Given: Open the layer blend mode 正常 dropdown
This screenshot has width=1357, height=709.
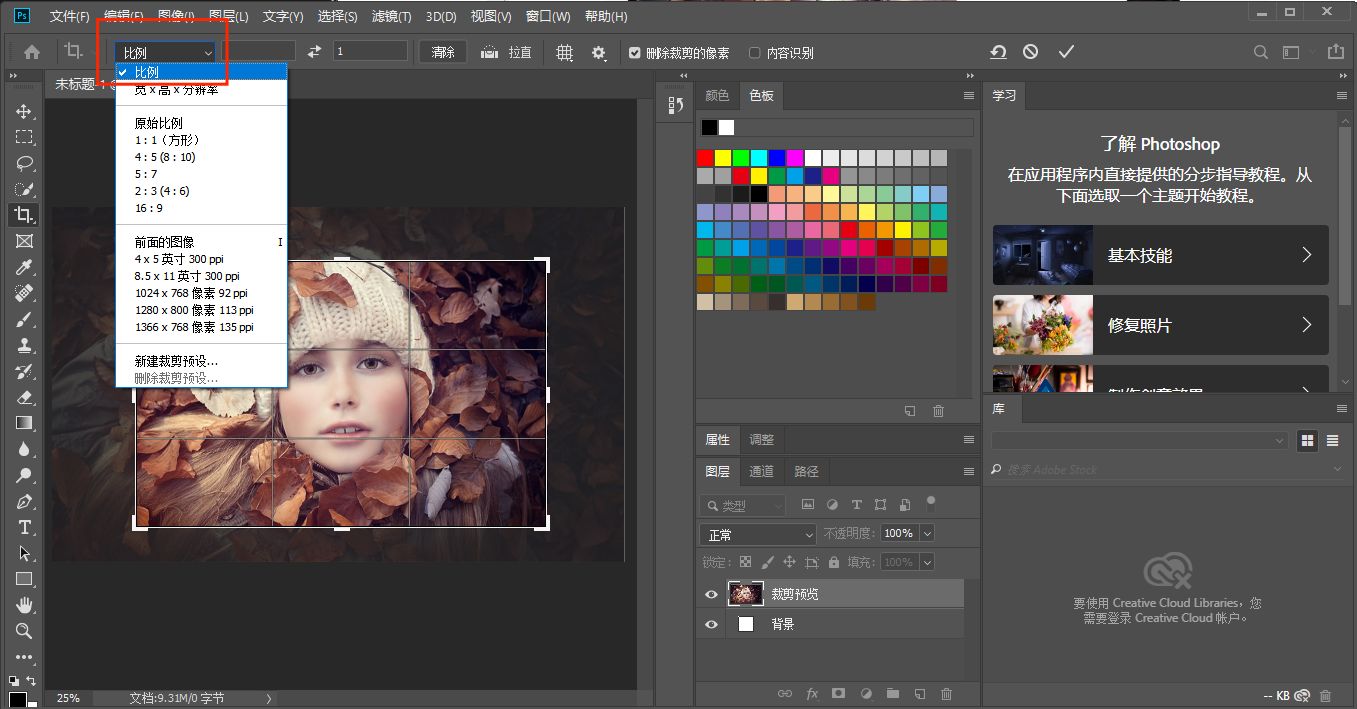Looking at the screenshot, I should (x=759, y=534).
